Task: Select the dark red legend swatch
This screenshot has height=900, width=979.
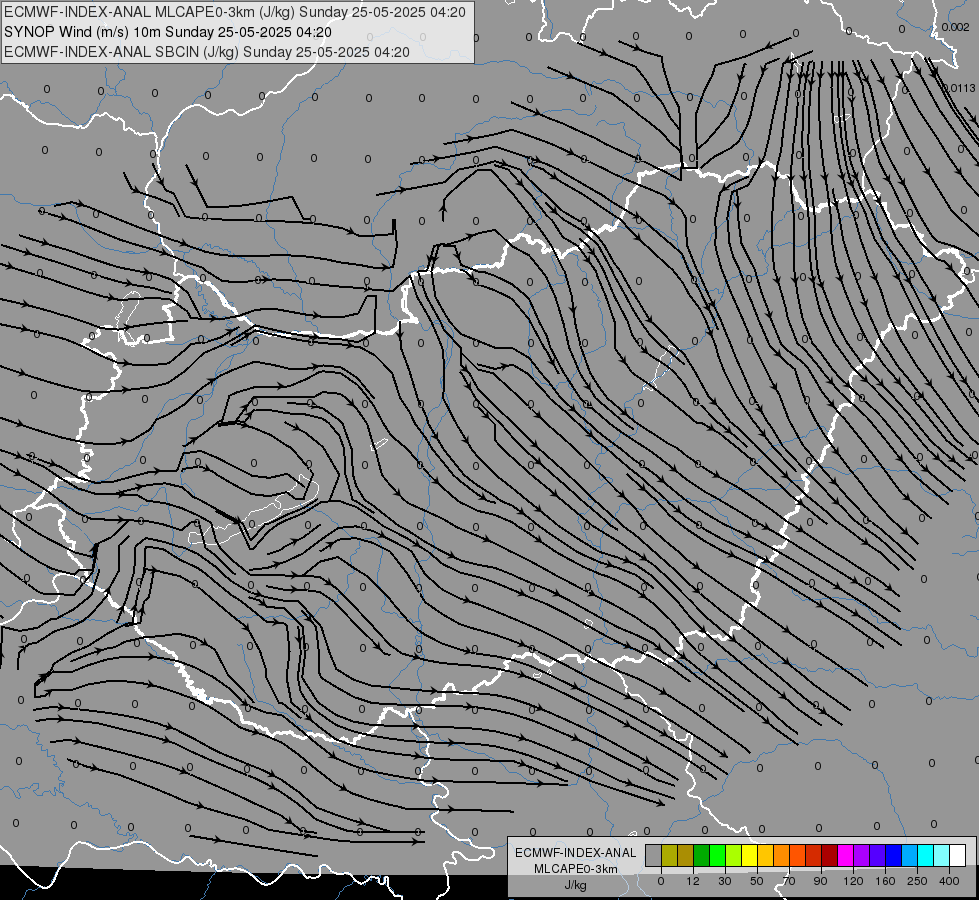Action: pos(830,855)
